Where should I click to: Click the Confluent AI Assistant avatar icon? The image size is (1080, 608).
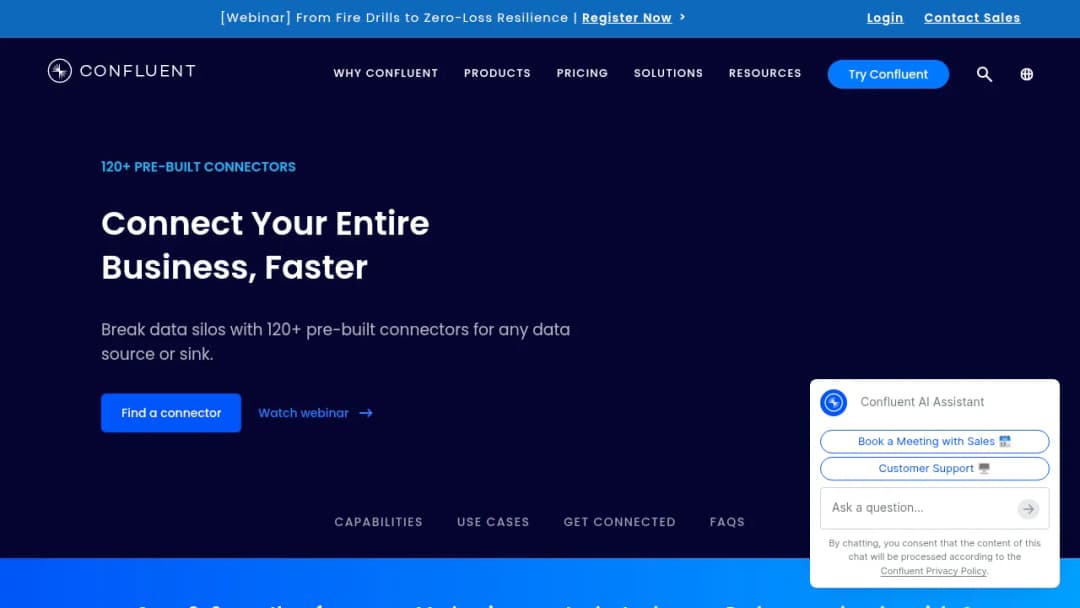click(x=833, y=403)
